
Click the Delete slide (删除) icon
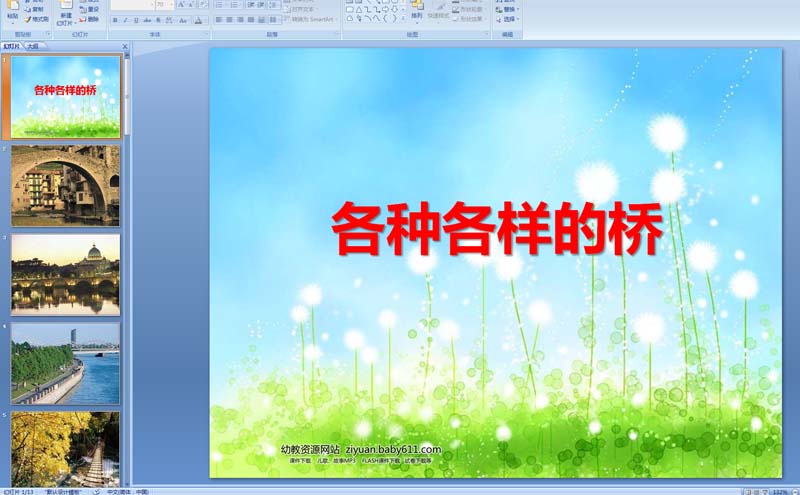pos(90,19)
